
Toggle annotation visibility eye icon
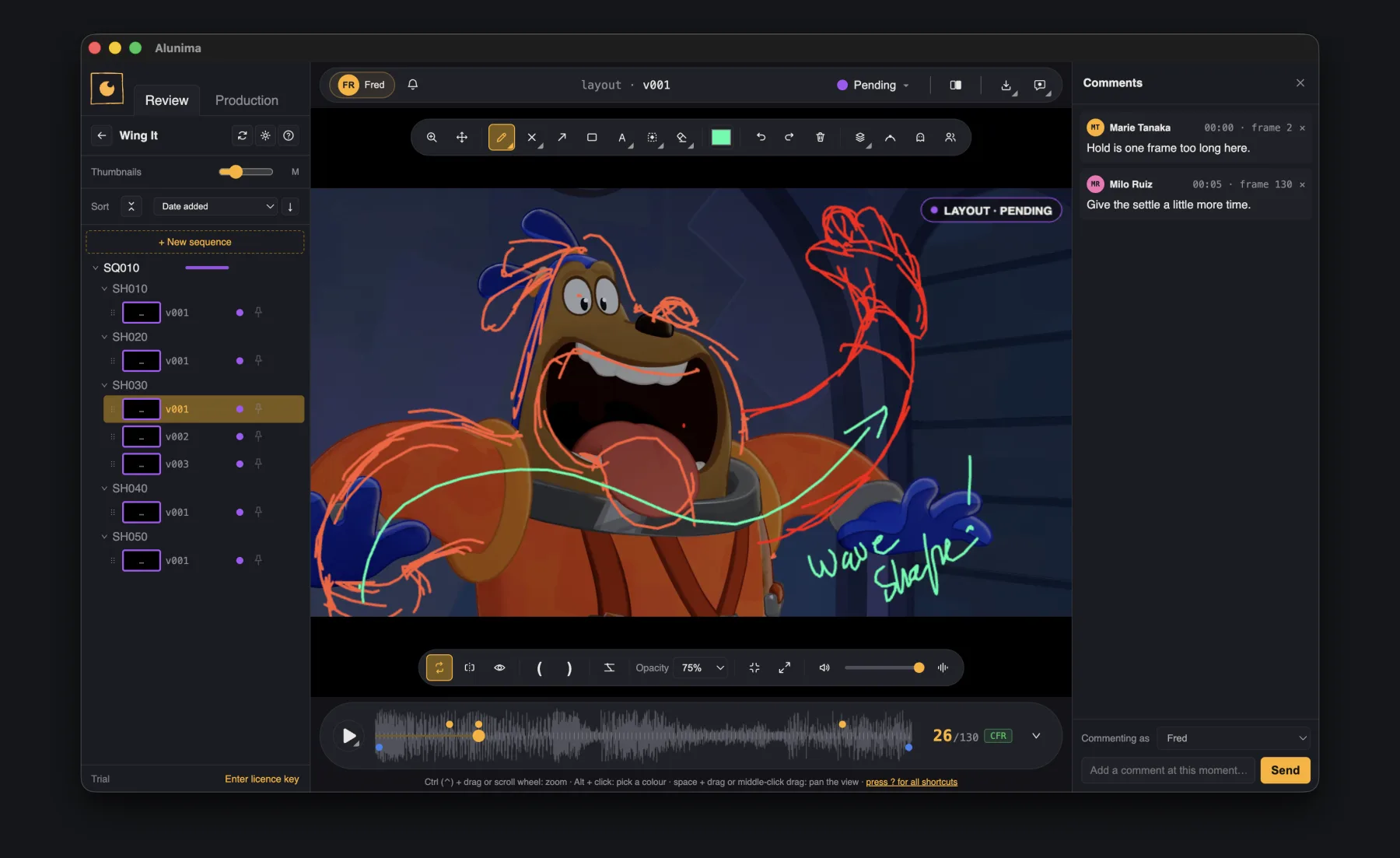point(500,667)
